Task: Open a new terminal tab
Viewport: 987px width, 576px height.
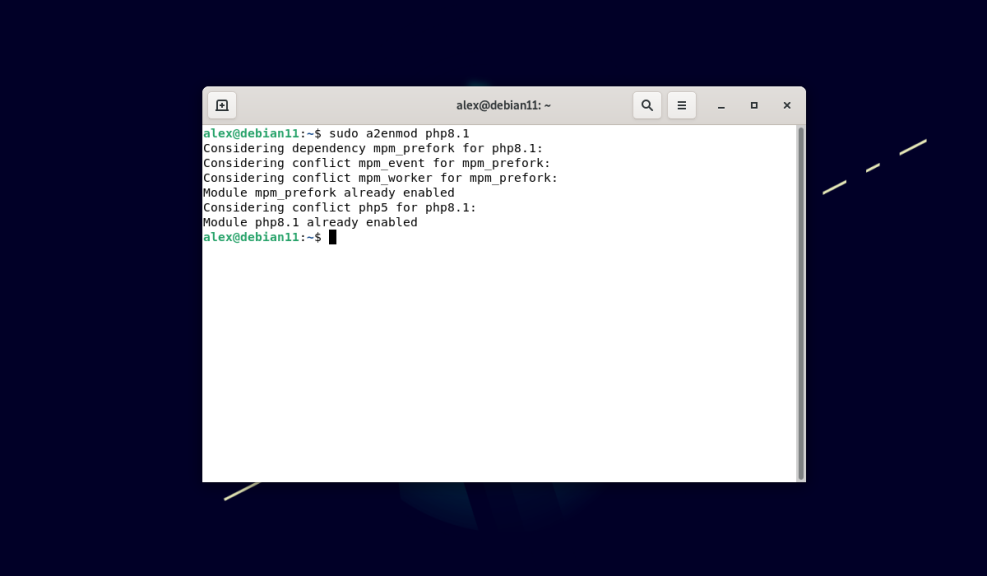Action: (x=221, y=105)
